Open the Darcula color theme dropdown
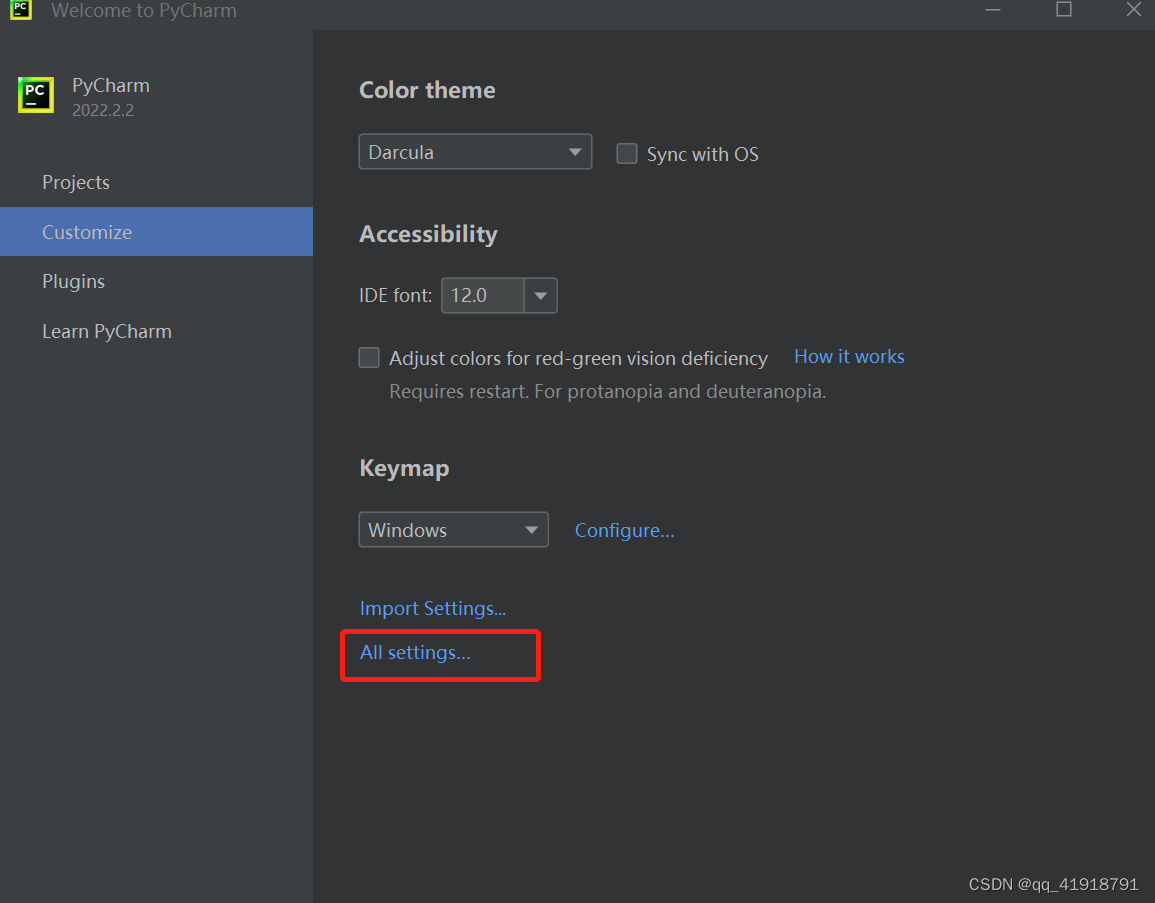 475,152
